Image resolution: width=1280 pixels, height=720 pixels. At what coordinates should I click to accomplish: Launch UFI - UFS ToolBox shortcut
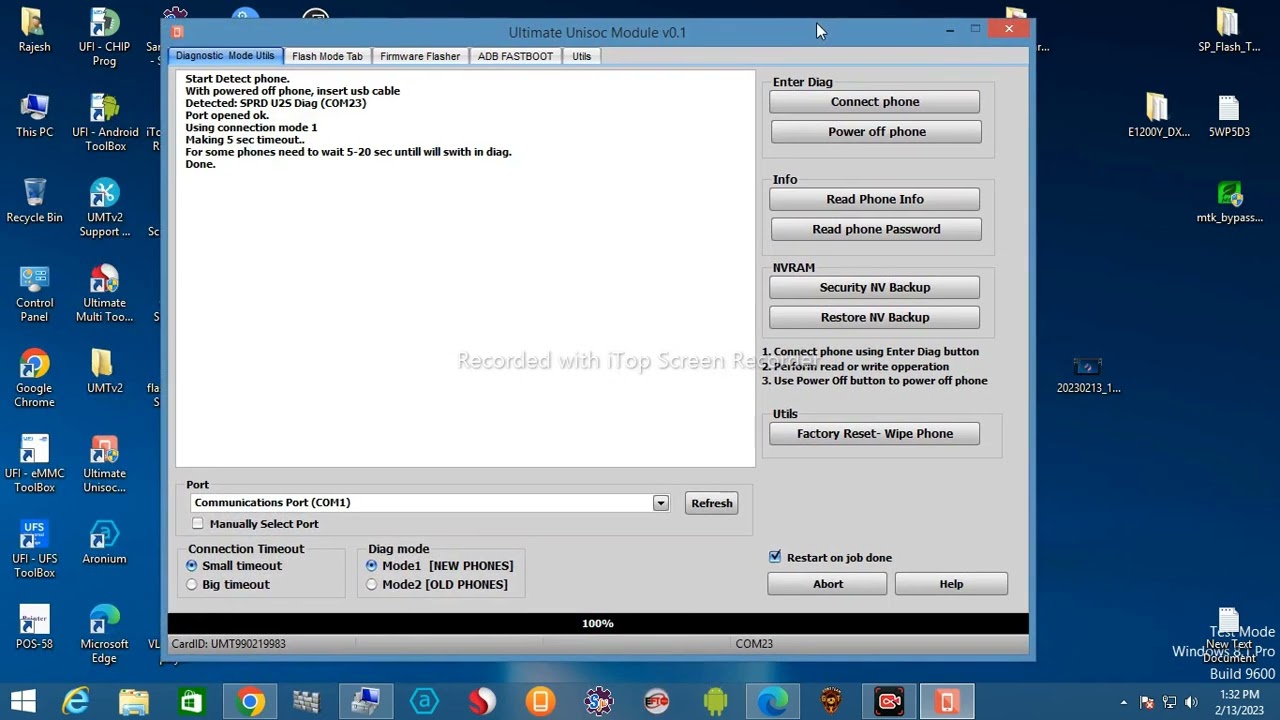pos(34,549)
